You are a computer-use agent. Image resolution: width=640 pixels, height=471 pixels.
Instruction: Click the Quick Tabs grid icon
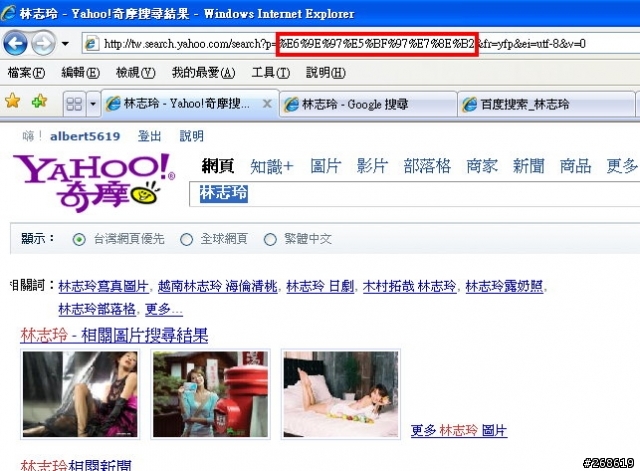pos(74,104)
